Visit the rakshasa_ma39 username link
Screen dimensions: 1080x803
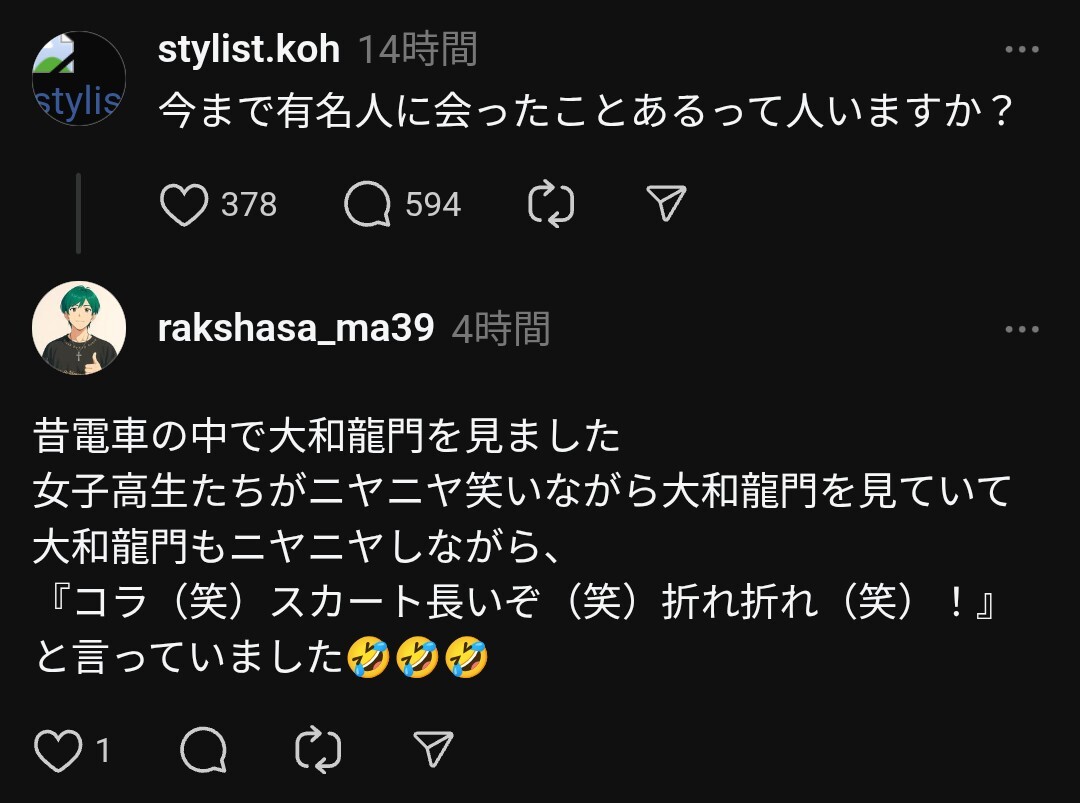[x=296, y=328]
